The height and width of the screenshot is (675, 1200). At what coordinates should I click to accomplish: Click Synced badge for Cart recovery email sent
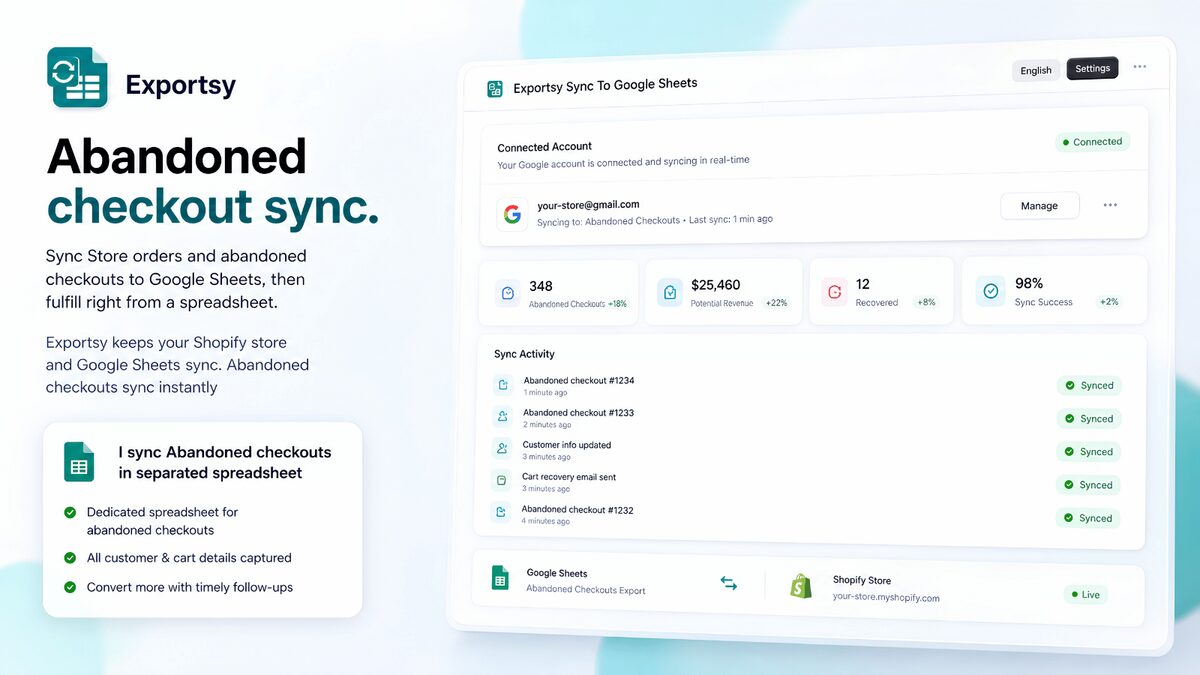(1088, 484)
